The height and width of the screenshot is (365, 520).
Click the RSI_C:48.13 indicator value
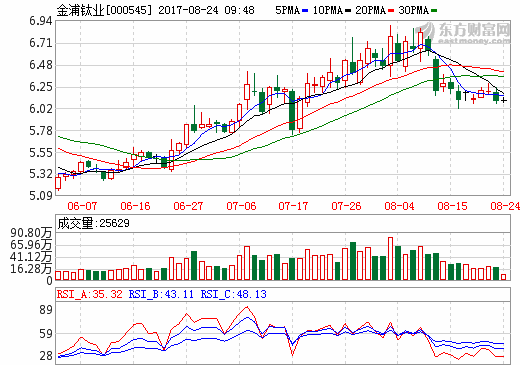click(x=233, y=294)
